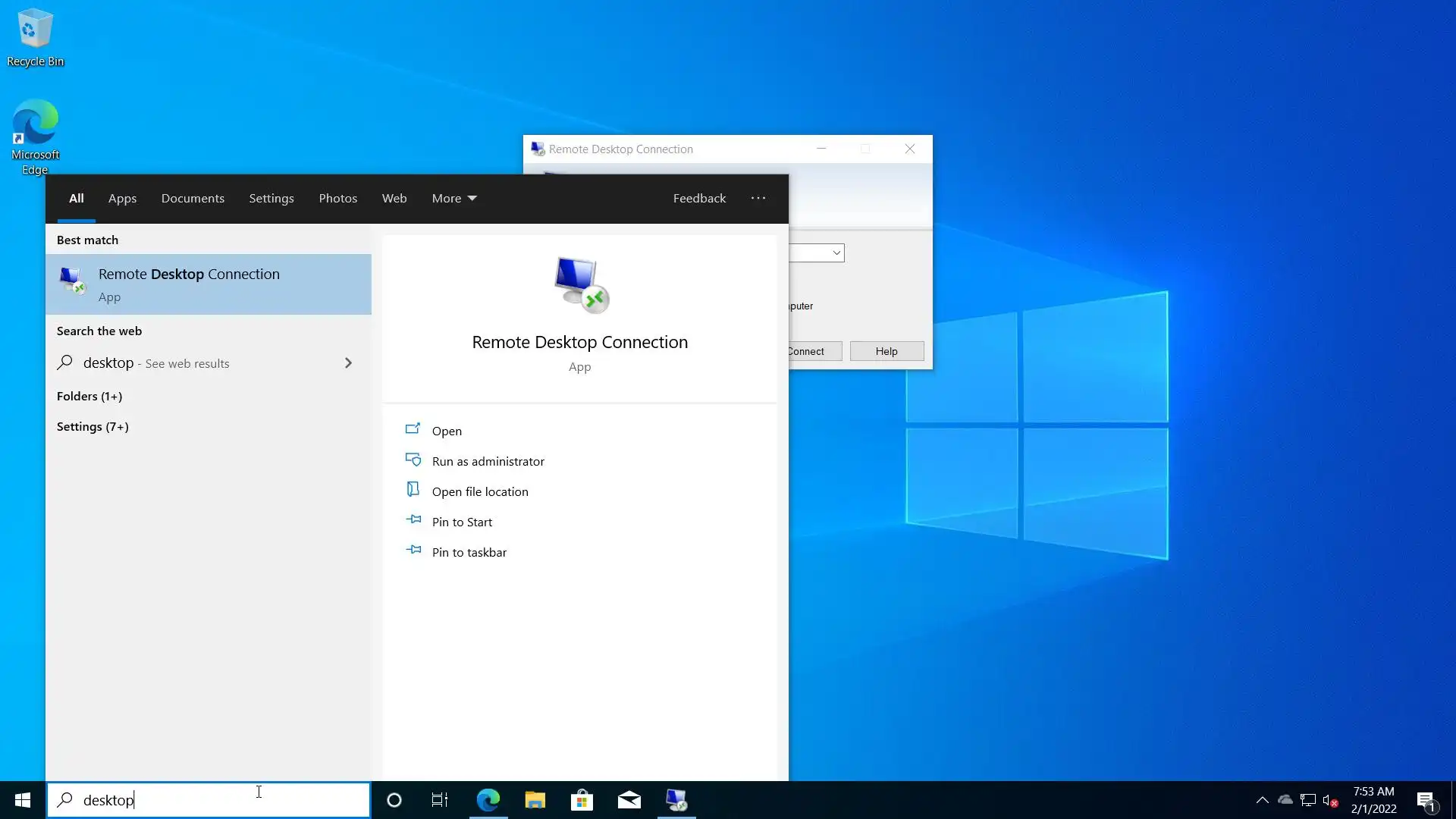Switch to the Apps search tab
Screen dimensions: 1456x819
point(122,198)
